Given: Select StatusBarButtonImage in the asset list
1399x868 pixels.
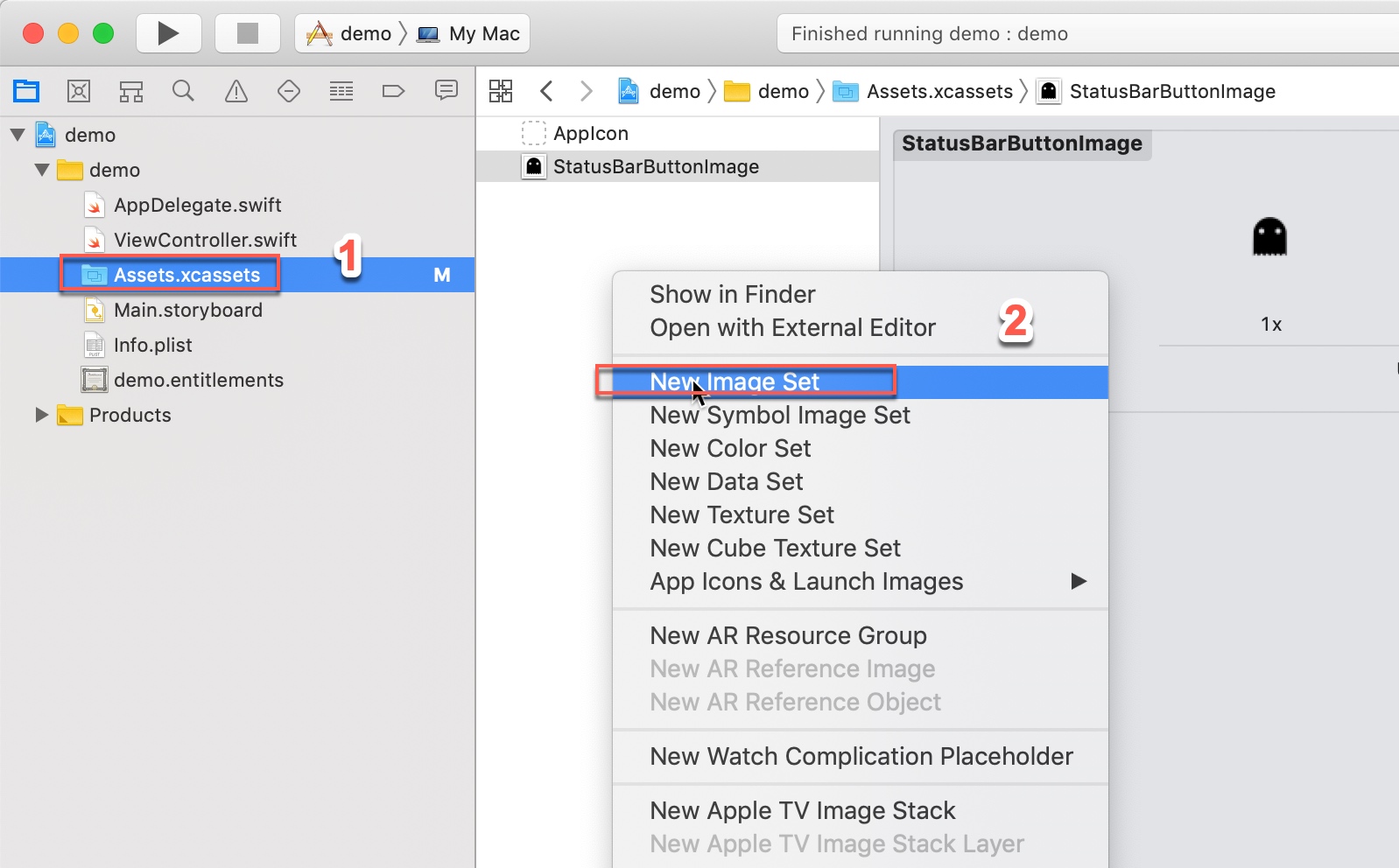Looking at the screenshot, I should coord(678,166).
